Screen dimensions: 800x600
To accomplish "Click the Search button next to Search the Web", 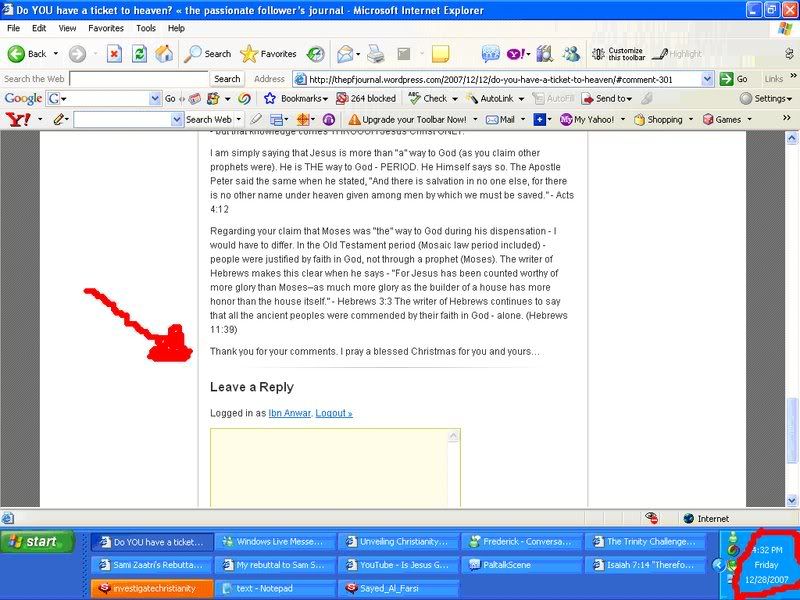I will (227, 79).
